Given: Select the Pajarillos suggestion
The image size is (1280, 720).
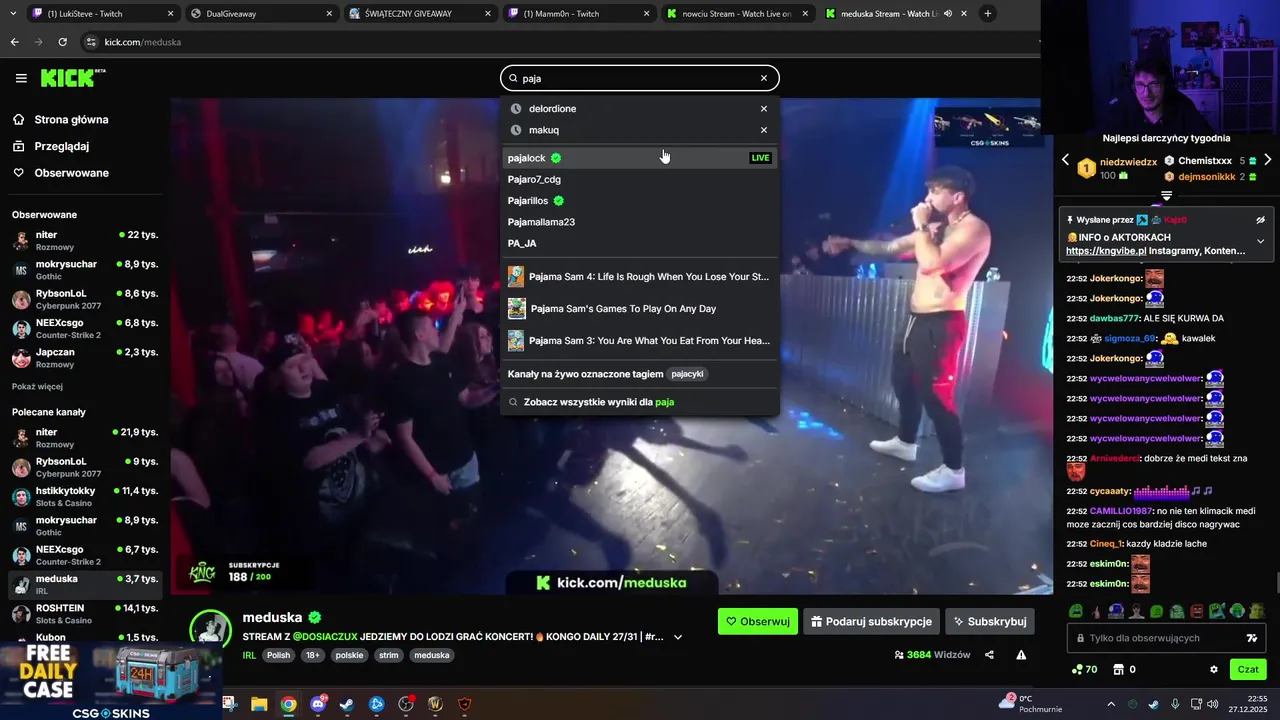Looking at the screenshot, I should 640,201.
